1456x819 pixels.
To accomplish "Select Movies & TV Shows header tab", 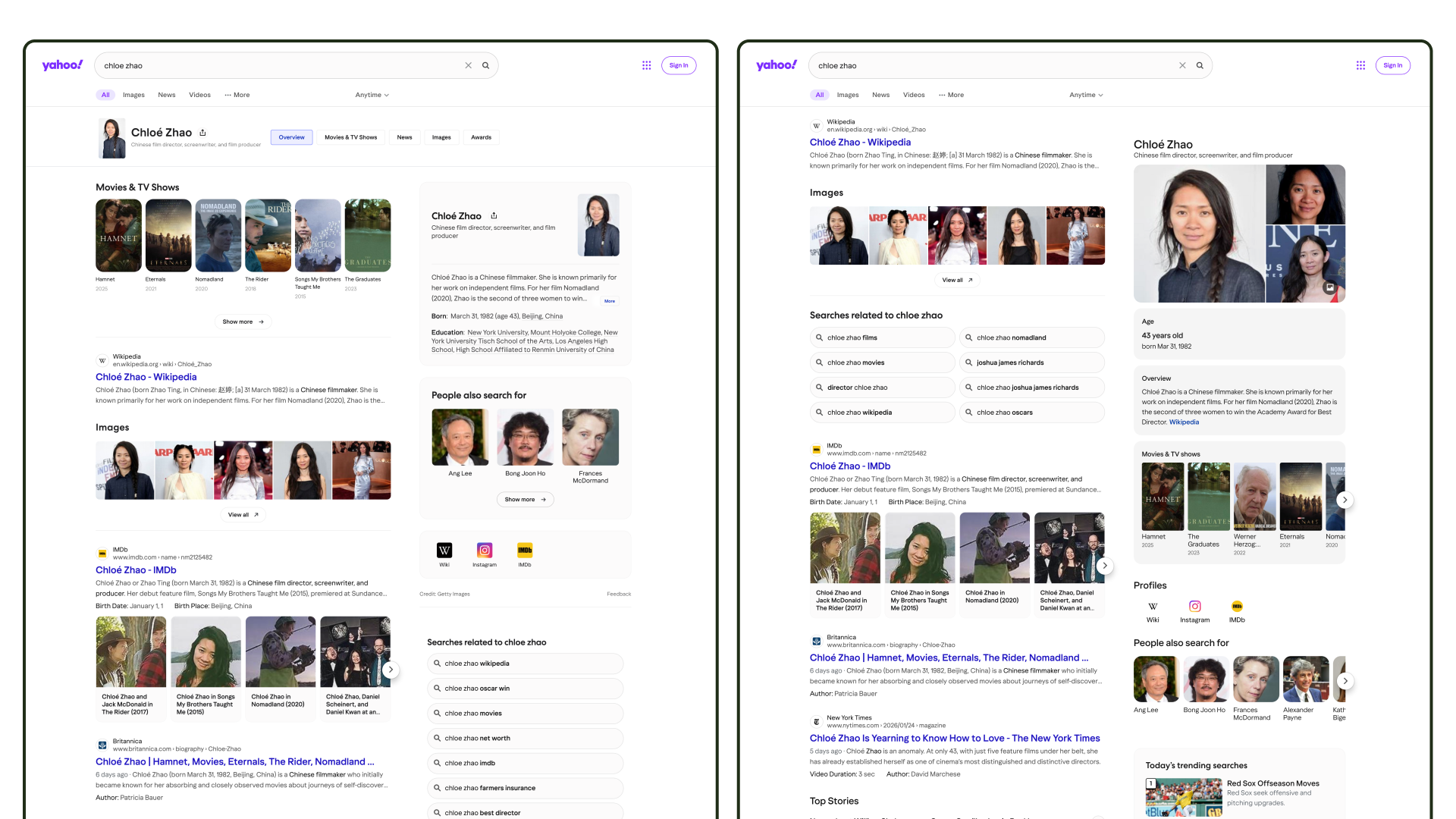I will (350, 138).
